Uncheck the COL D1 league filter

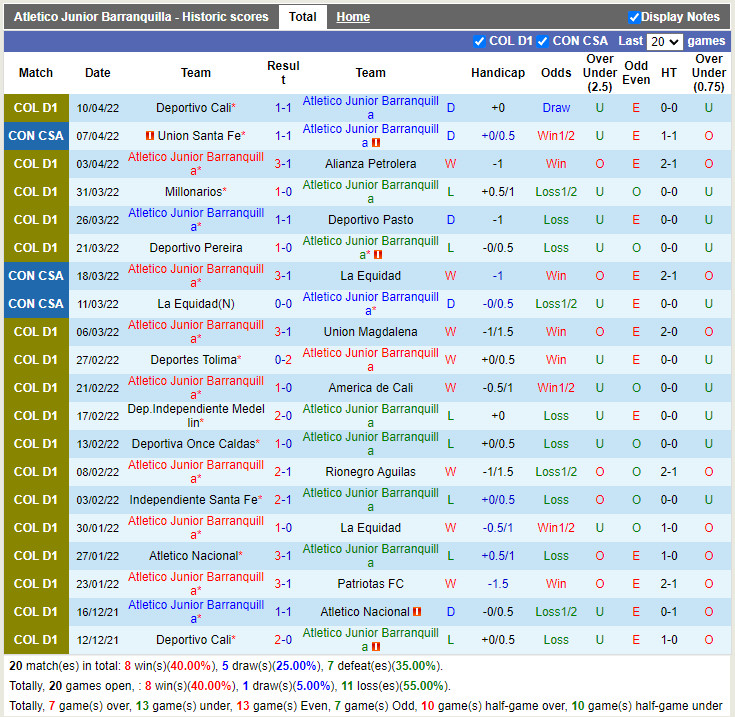pyautogui.click(x=479, y=41)
